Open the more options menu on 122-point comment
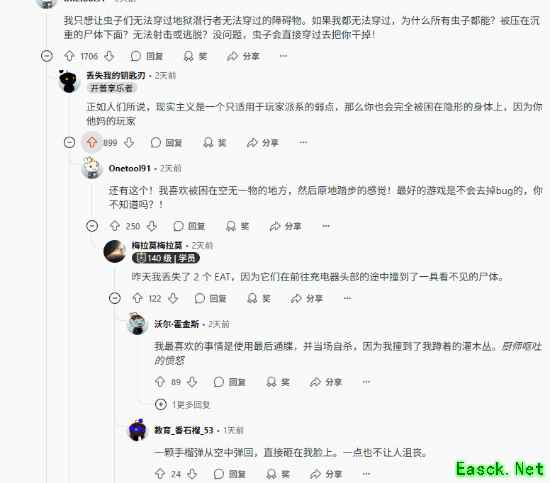550x483 pixels. [x=347, y=298]
